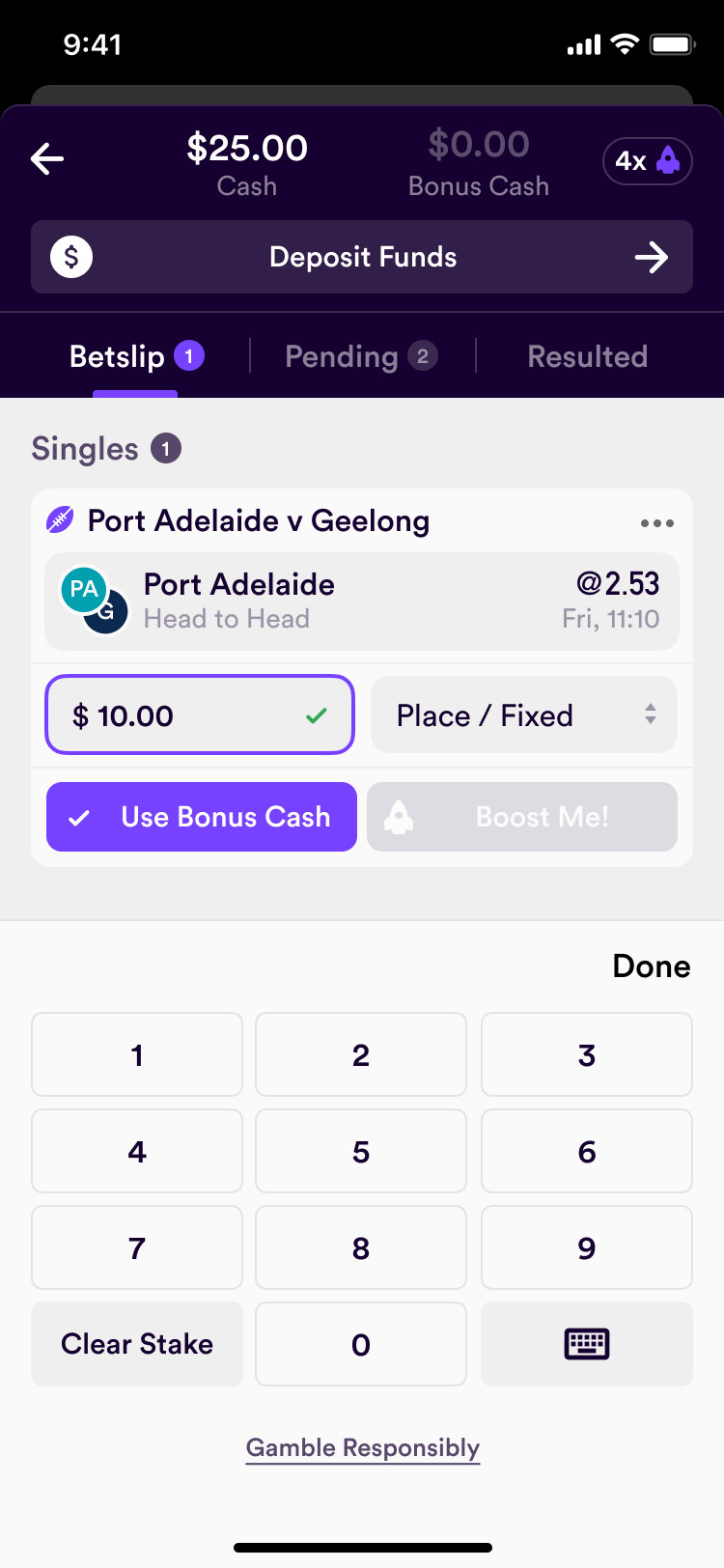Click the $10.00 stake input field

[200, 715]
